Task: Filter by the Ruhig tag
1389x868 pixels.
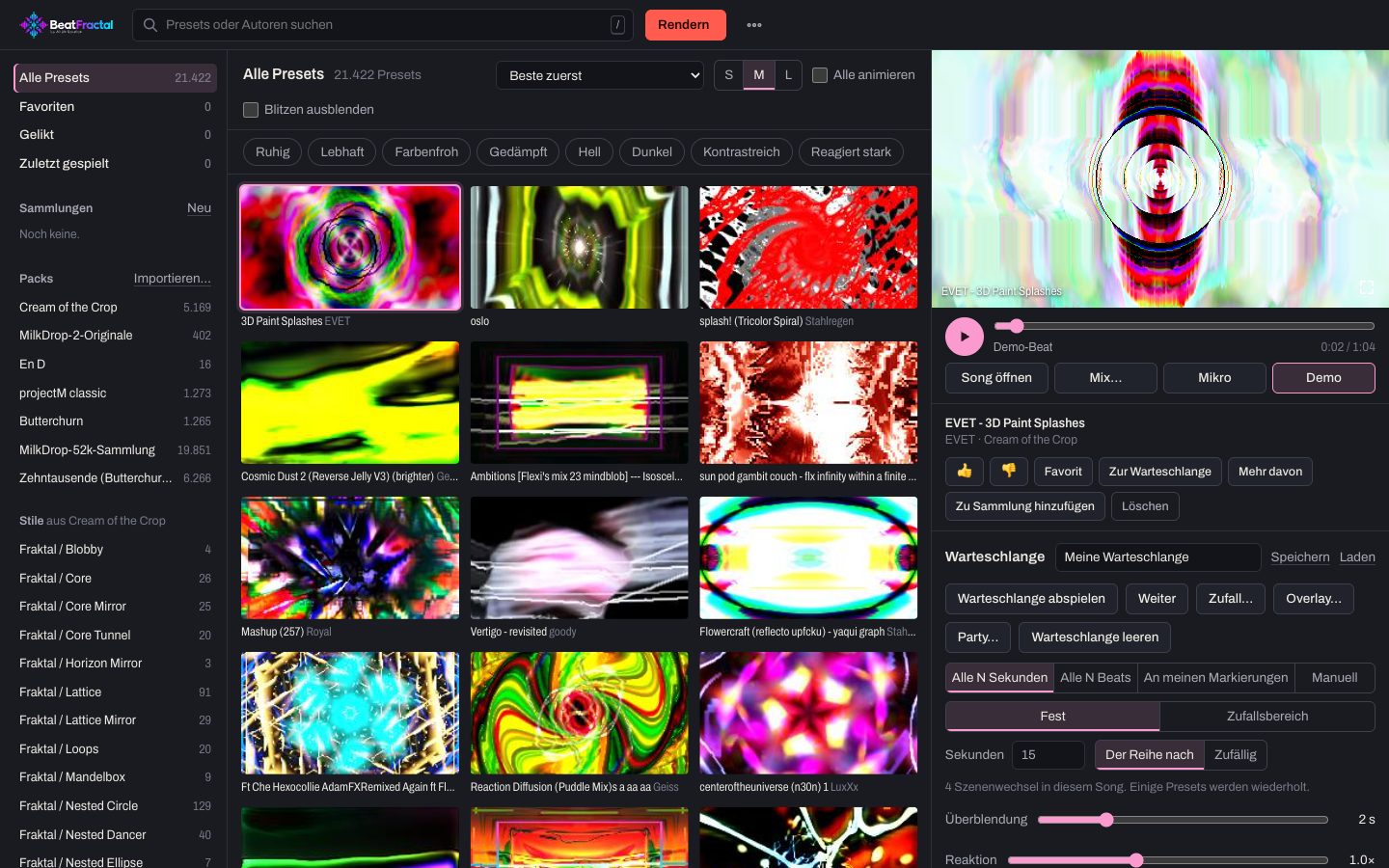Action: pos(273,152)
